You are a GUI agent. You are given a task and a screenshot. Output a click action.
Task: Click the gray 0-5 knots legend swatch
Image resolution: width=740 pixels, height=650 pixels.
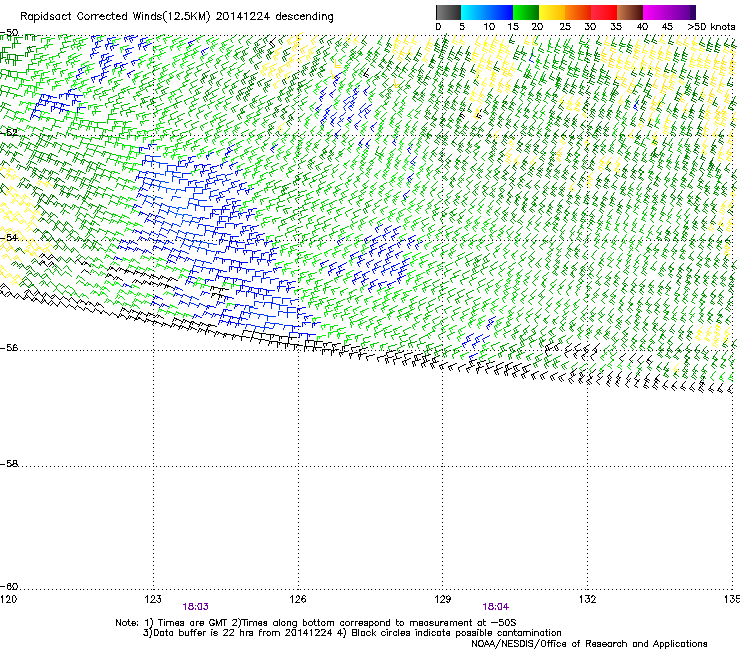[x=448, y=12]
